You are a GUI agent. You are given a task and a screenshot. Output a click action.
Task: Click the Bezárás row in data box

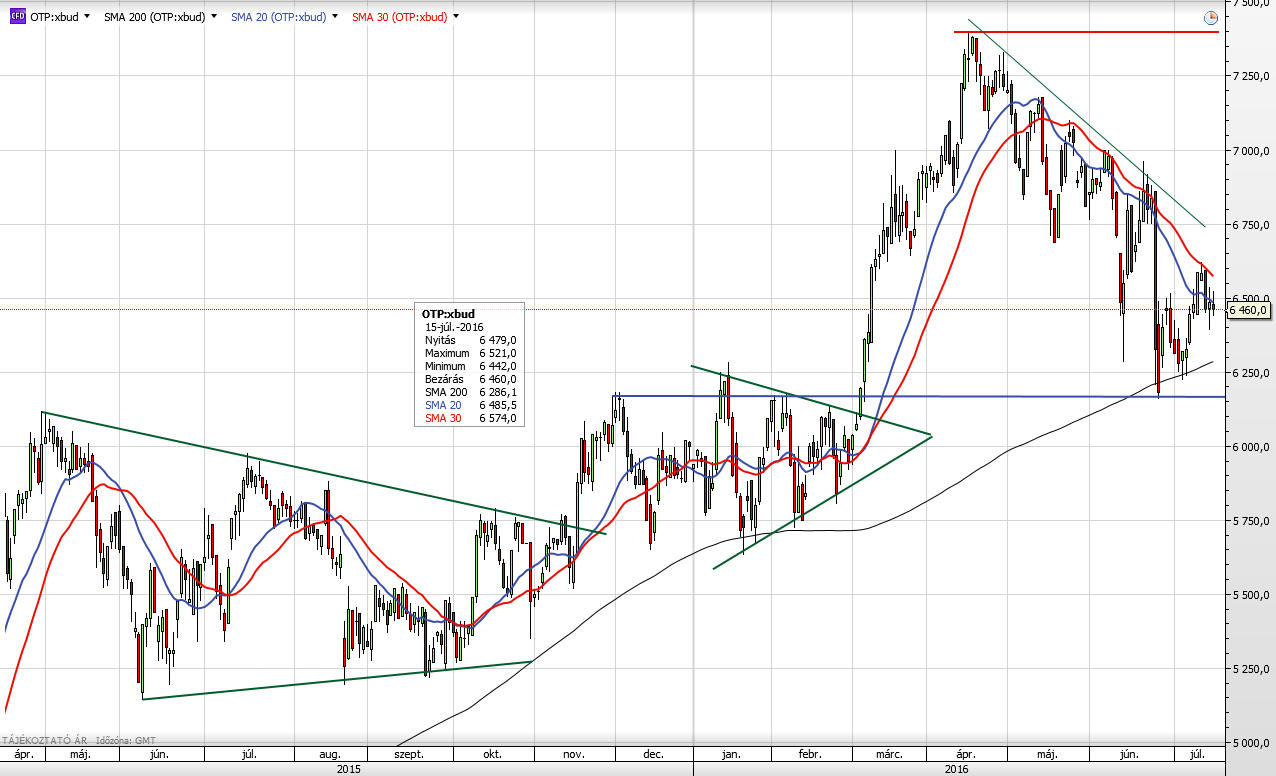469,379
